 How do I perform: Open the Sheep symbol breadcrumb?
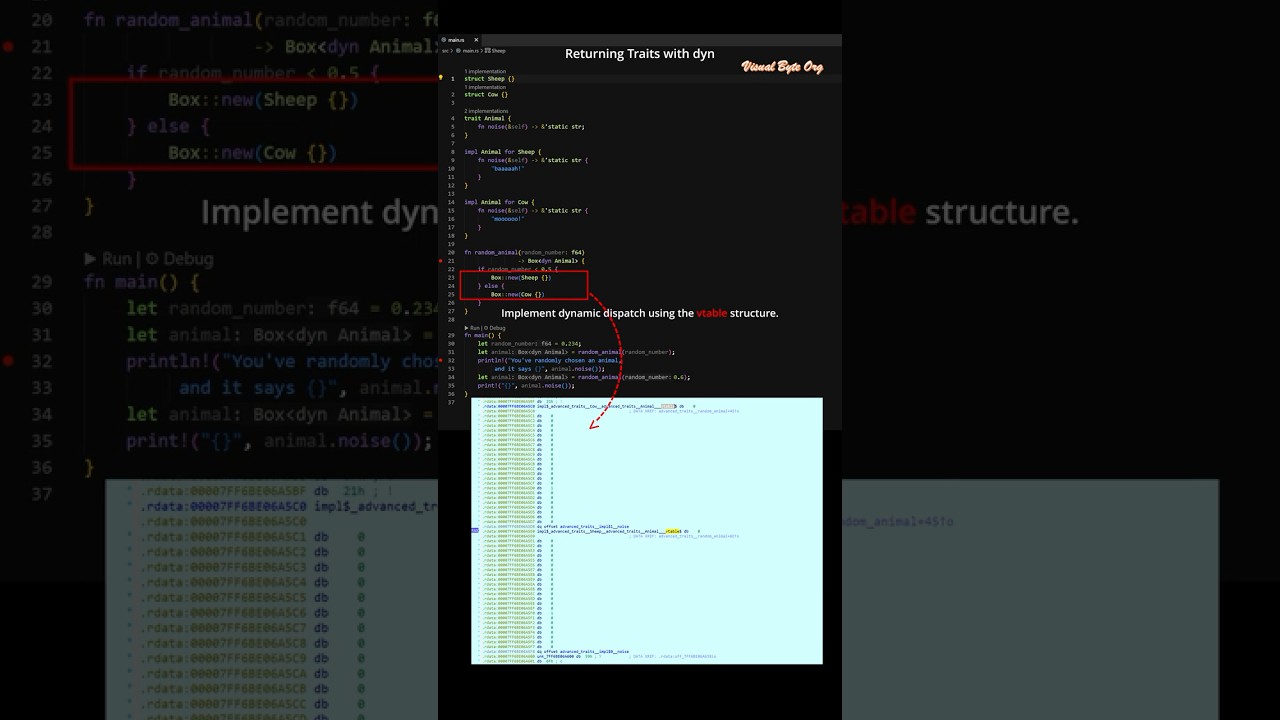[x=496, y=50]
